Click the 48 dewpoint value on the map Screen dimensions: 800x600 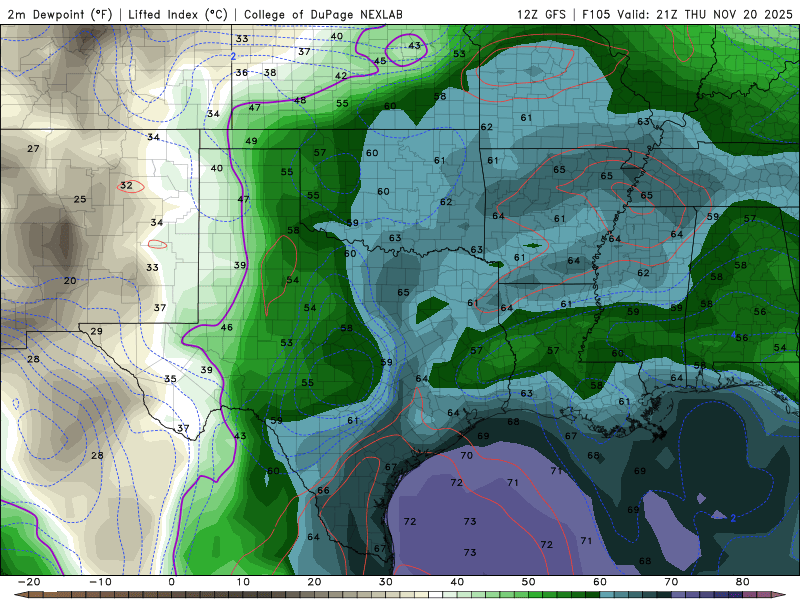(300, 100)
